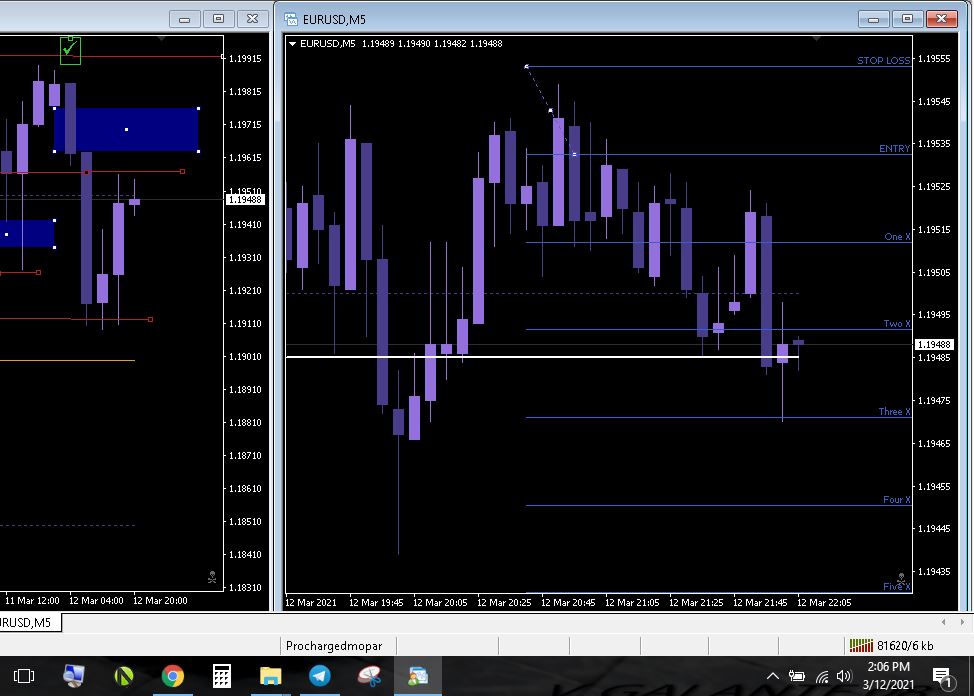Select the Two X target label

pos(897,324)
